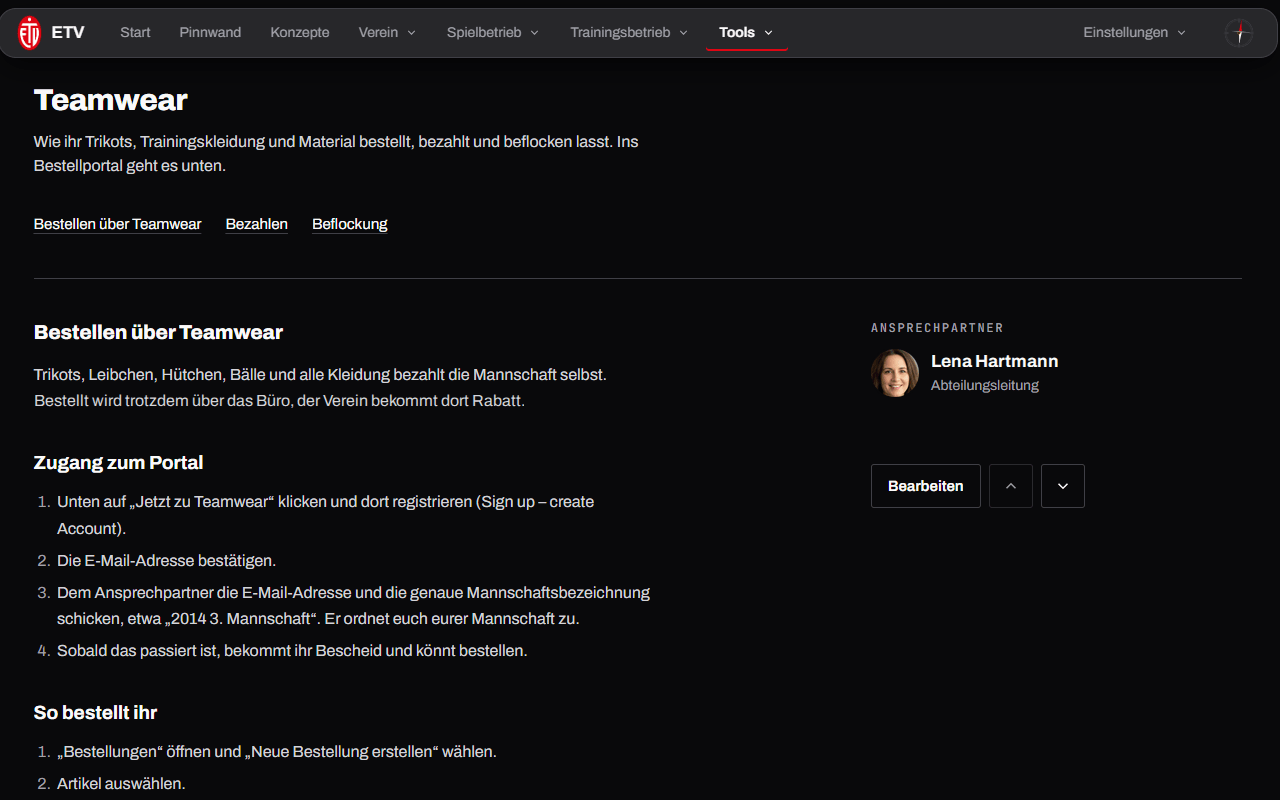
Task: Click the So bestellt ihr heading
Action: pos(96,713)
